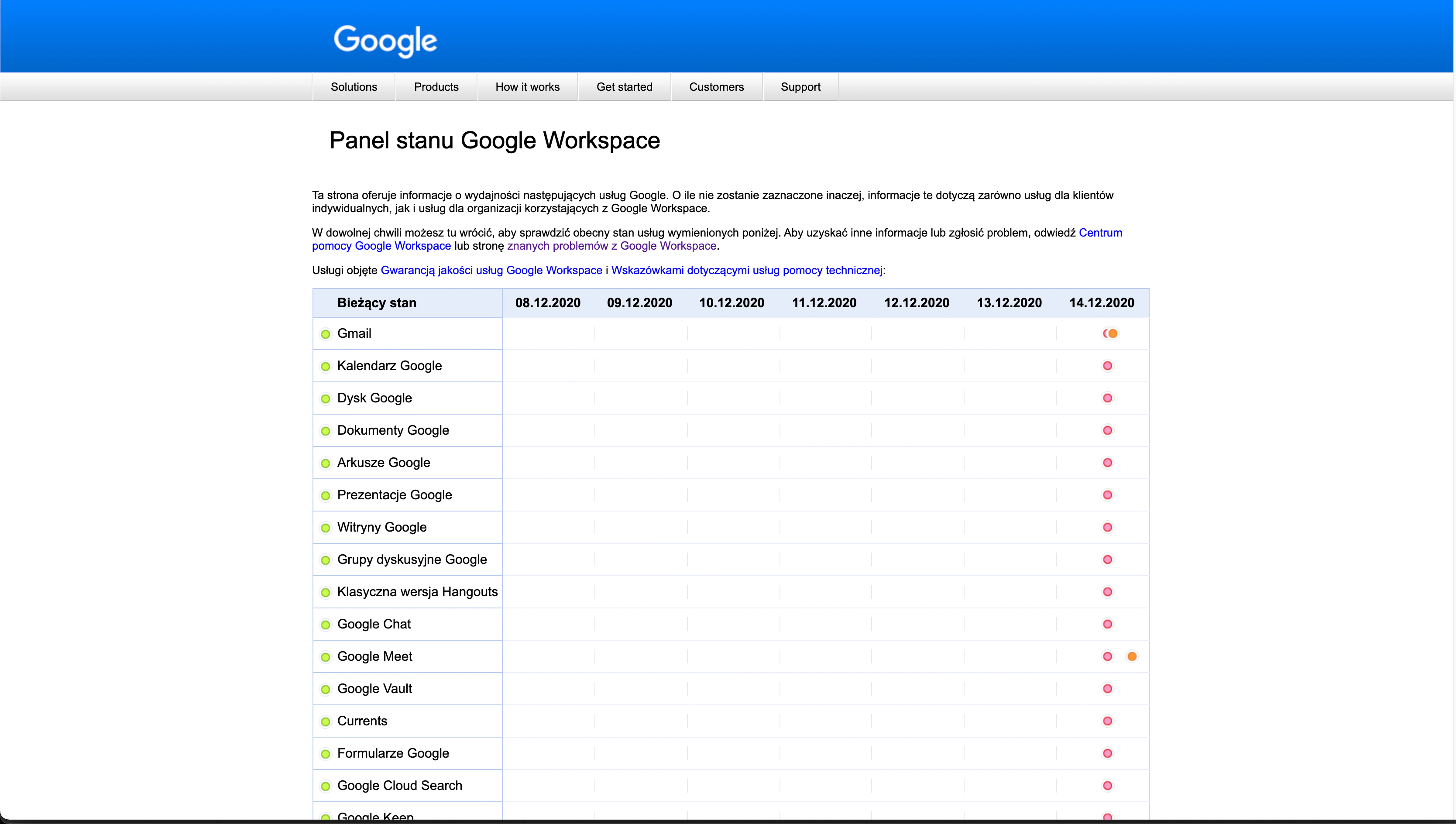Image resolution: width=1456 pixels, height=824 pixels.
Task: Select the Klasyczna wersja Hangouts row label
Action: (418, 591)
